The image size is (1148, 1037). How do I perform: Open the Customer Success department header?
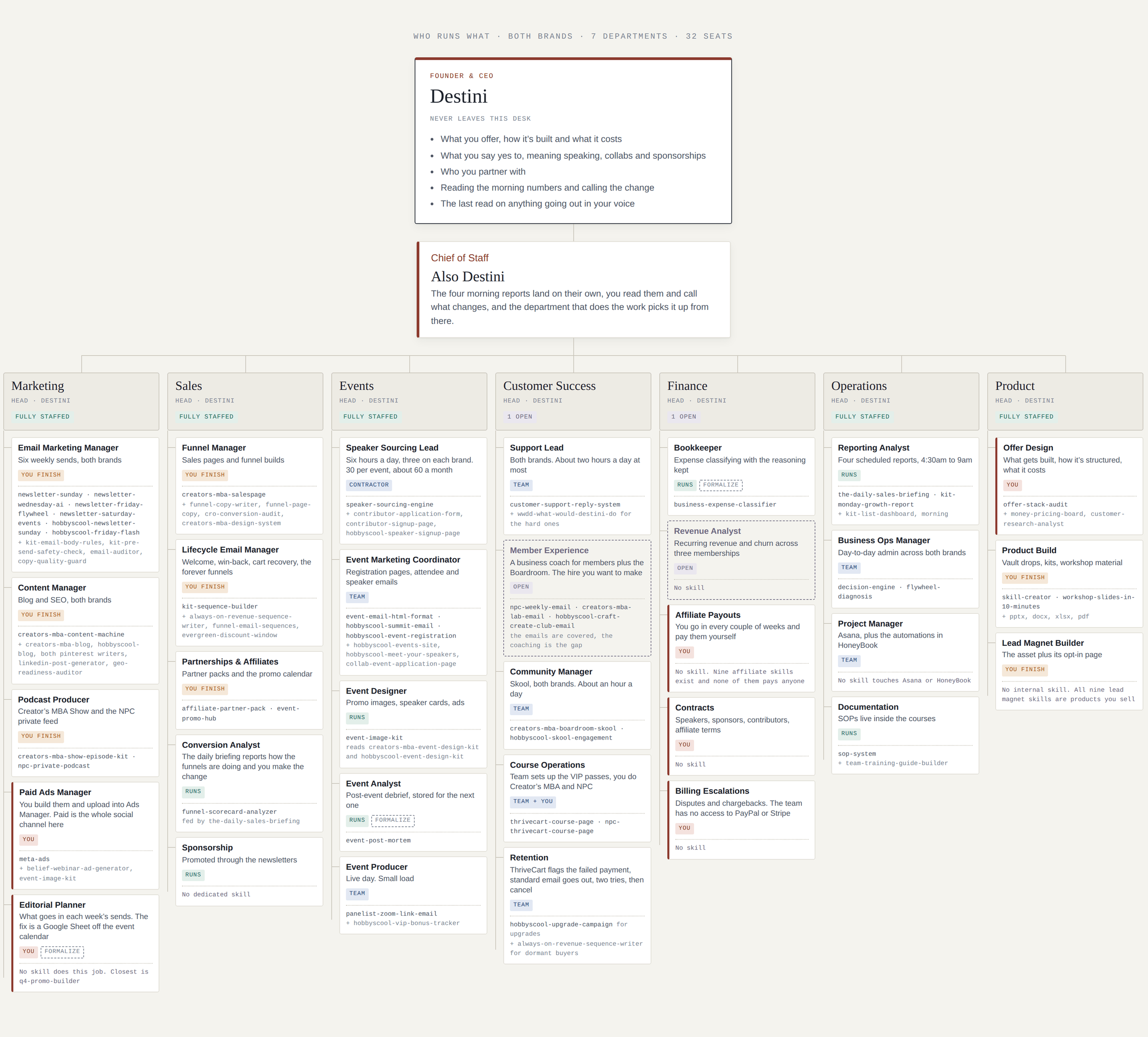[574, 401]
